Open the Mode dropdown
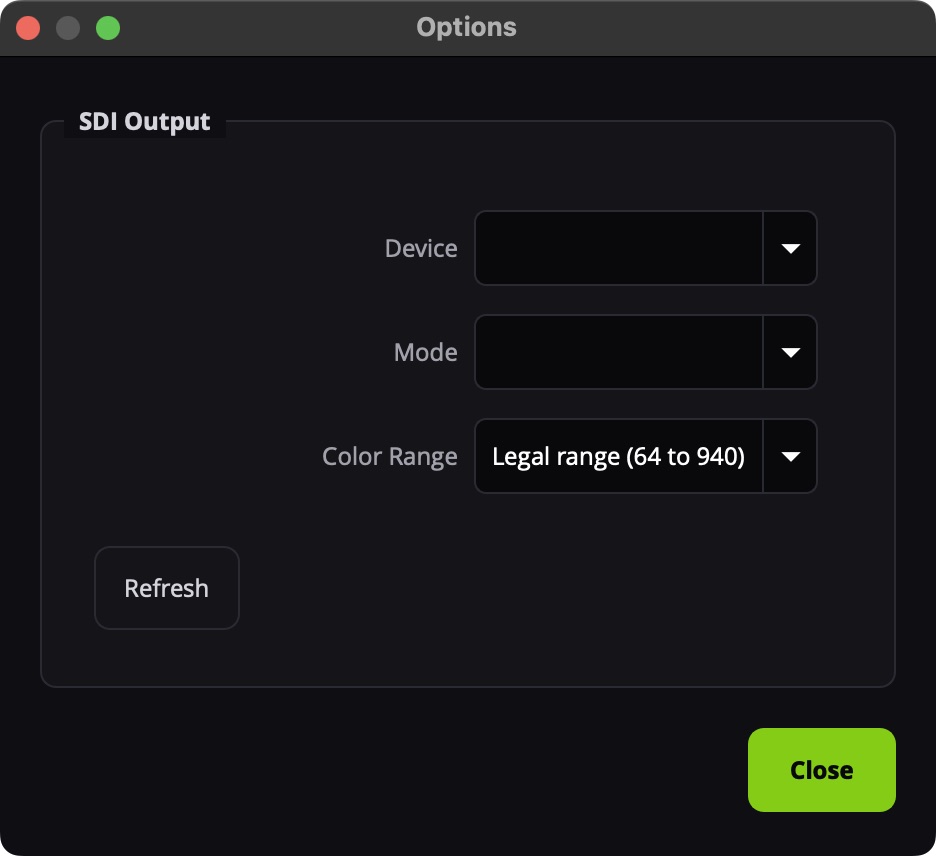This screenshot has width=936, height=856. (x=645, y=352)
